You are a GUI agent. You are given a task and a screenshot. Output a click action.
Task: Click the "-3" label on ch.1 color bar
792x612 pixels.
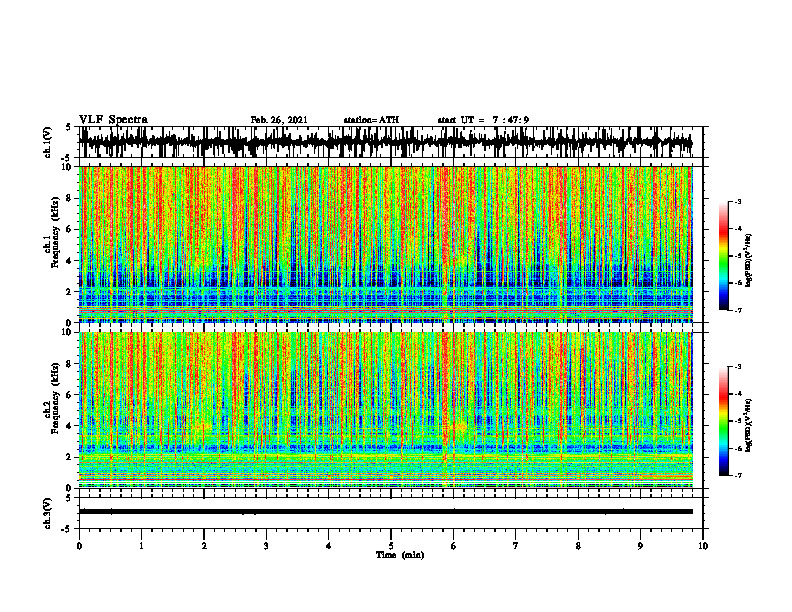click(738, 201)
